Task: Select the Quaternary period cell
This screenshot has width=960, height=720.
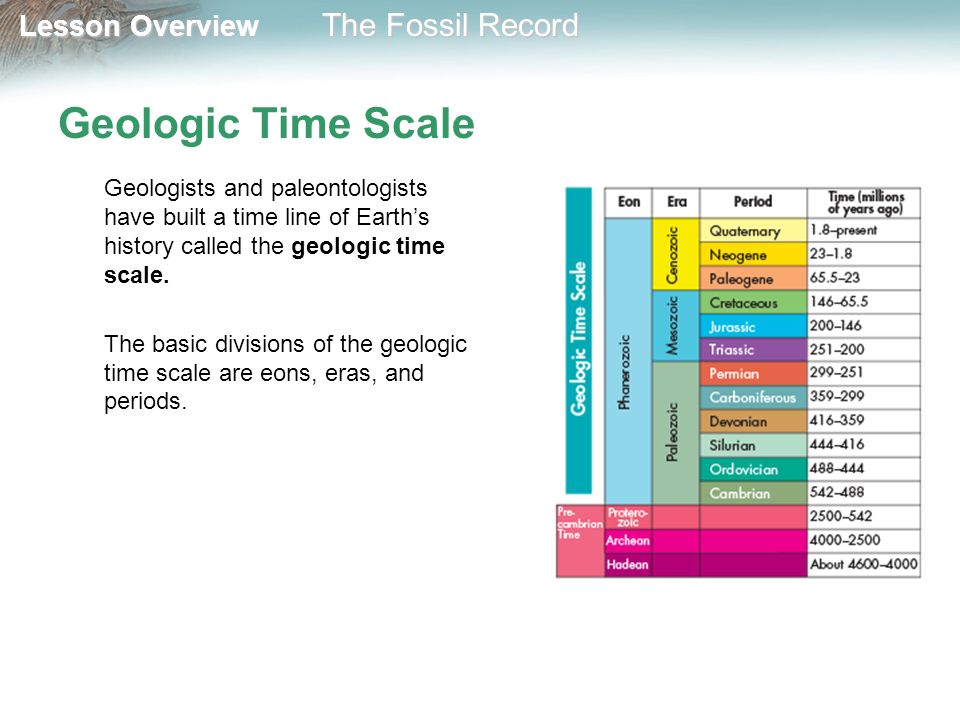Action: pos(753,231)
